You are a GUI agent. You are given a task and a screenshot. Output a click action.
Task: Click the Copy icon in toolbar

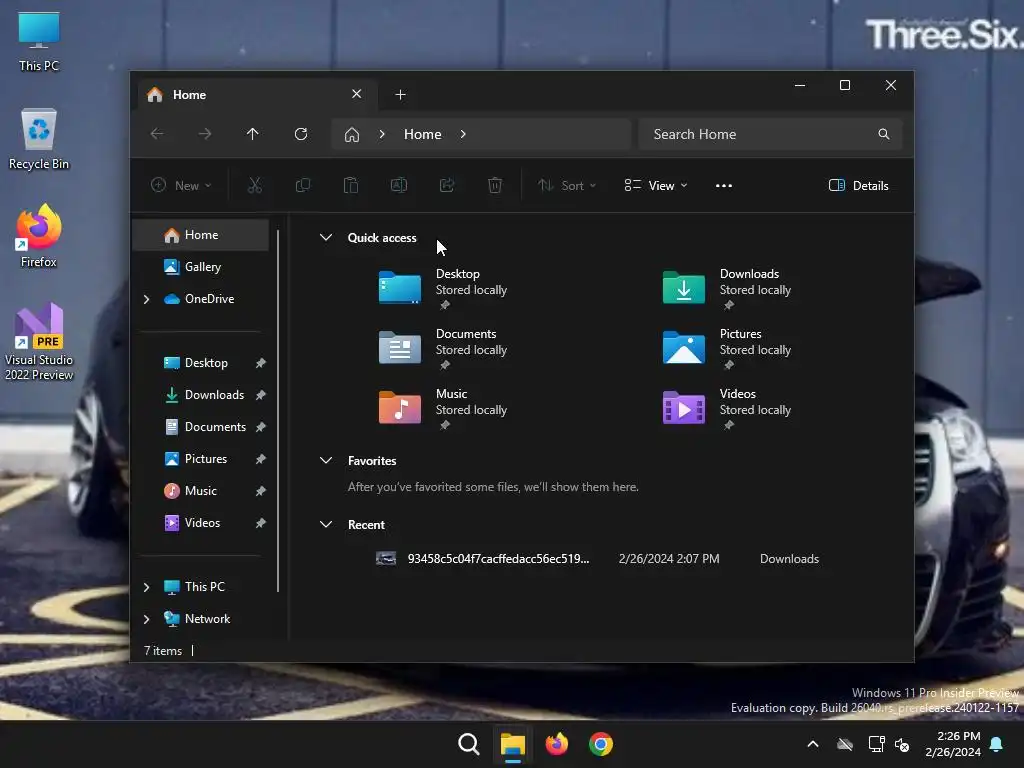pos(303,185)
